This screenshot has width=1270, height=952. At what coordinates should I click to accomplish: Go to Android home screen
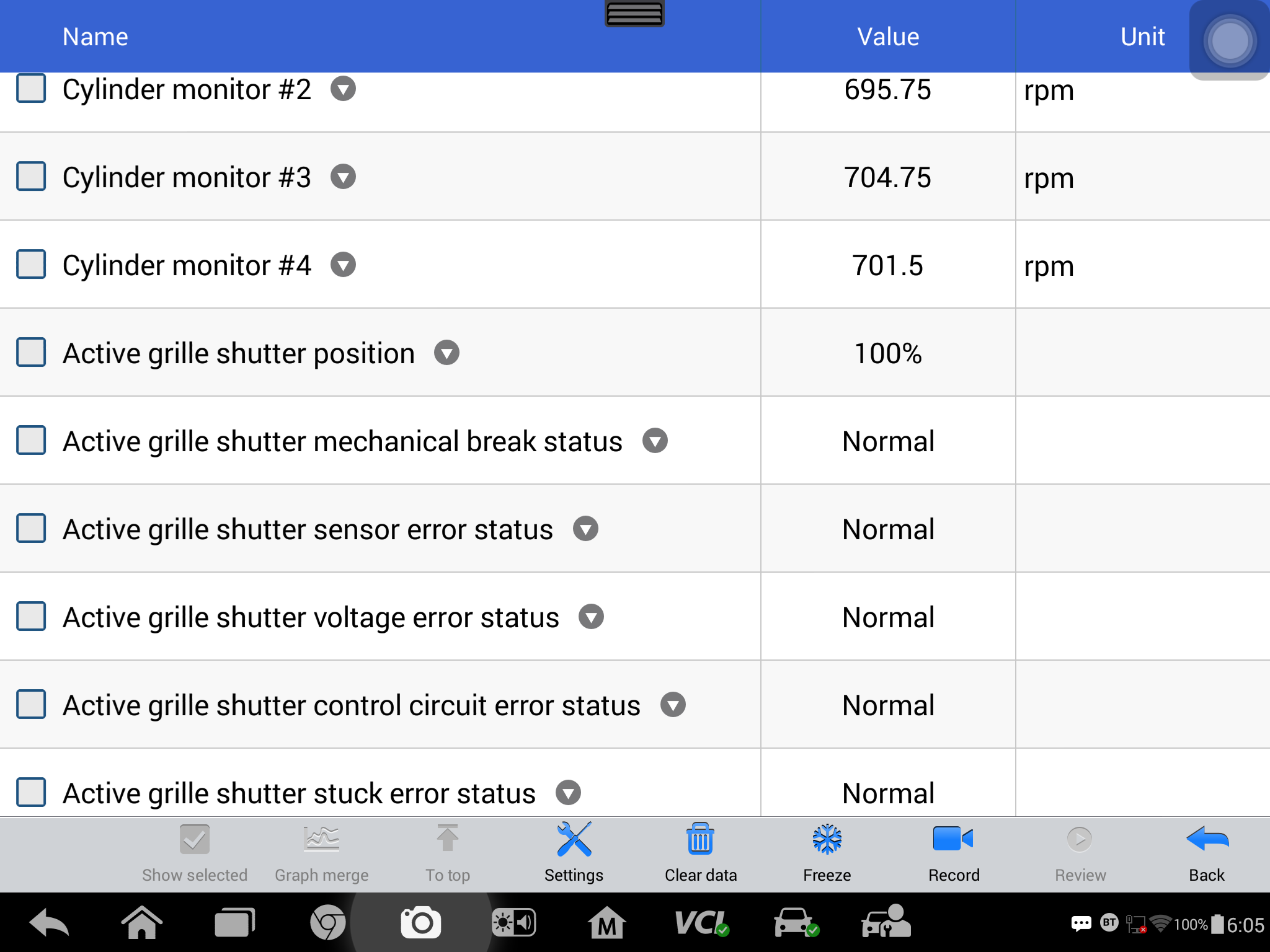(141, 923)
